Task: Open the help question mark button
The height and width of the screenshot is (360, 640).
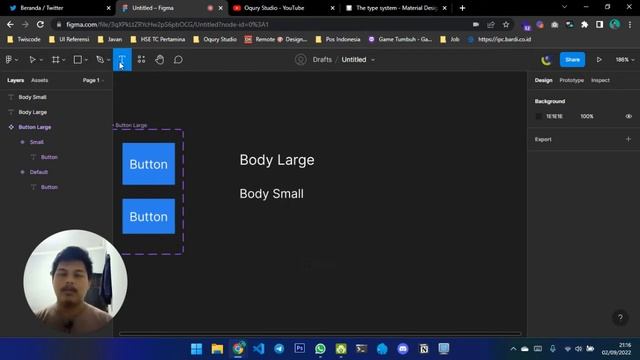Action: tap(620, 318)
